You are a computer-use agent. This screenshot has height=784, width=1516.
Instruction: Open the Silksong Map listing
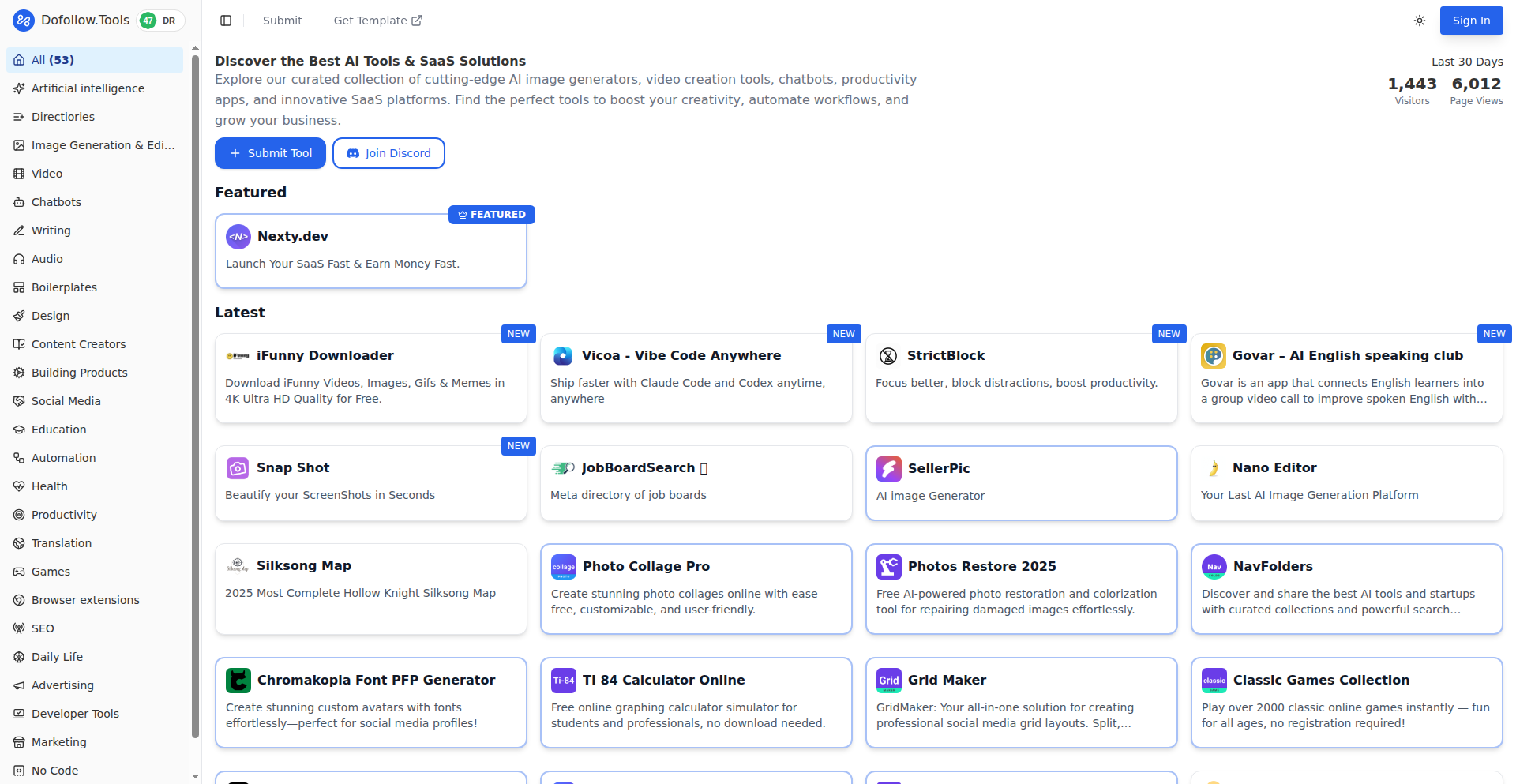(371, 589)
